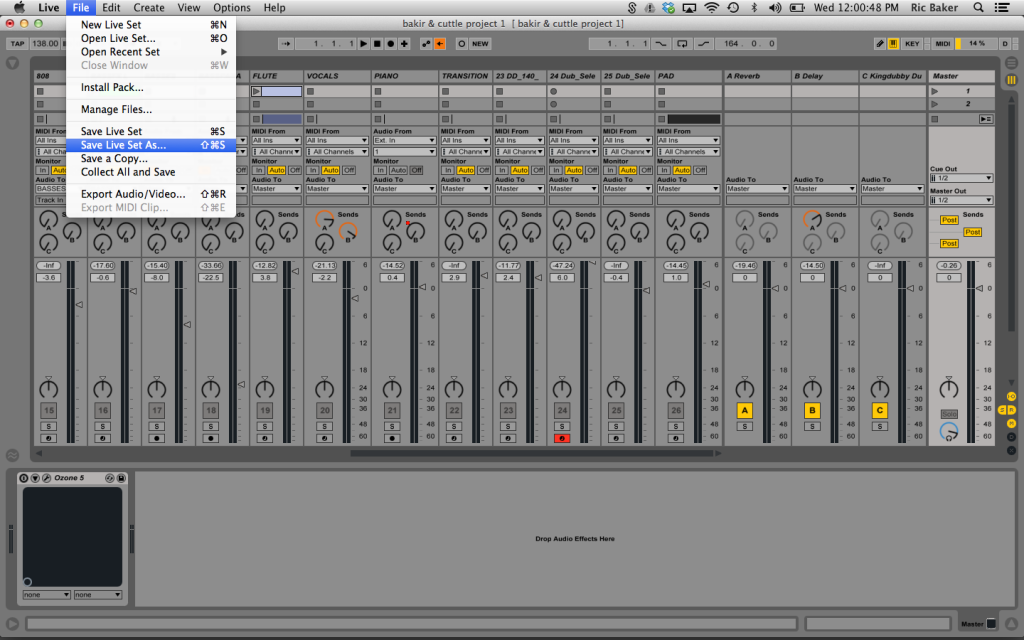Open the browser with the triangle button

coord(12,63)
